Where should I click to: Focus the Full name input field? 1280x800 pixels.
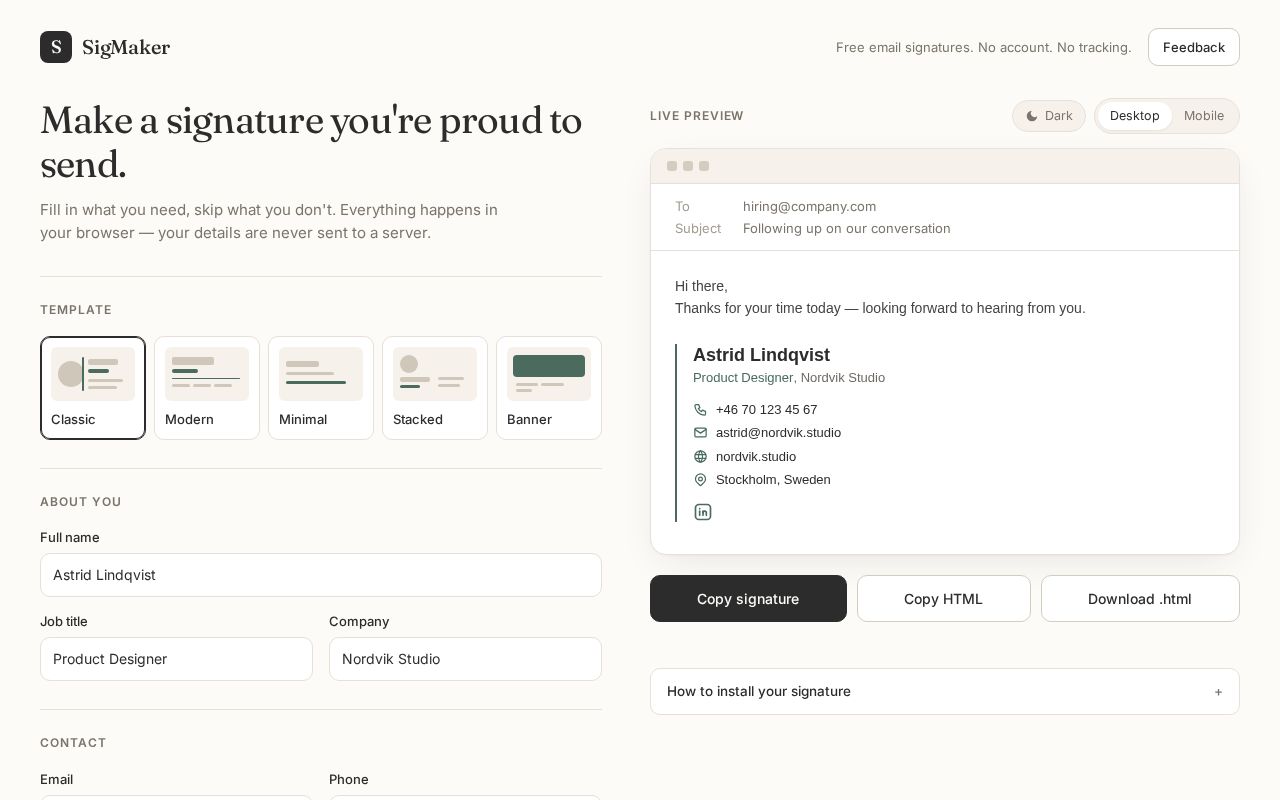pos(321,575)
